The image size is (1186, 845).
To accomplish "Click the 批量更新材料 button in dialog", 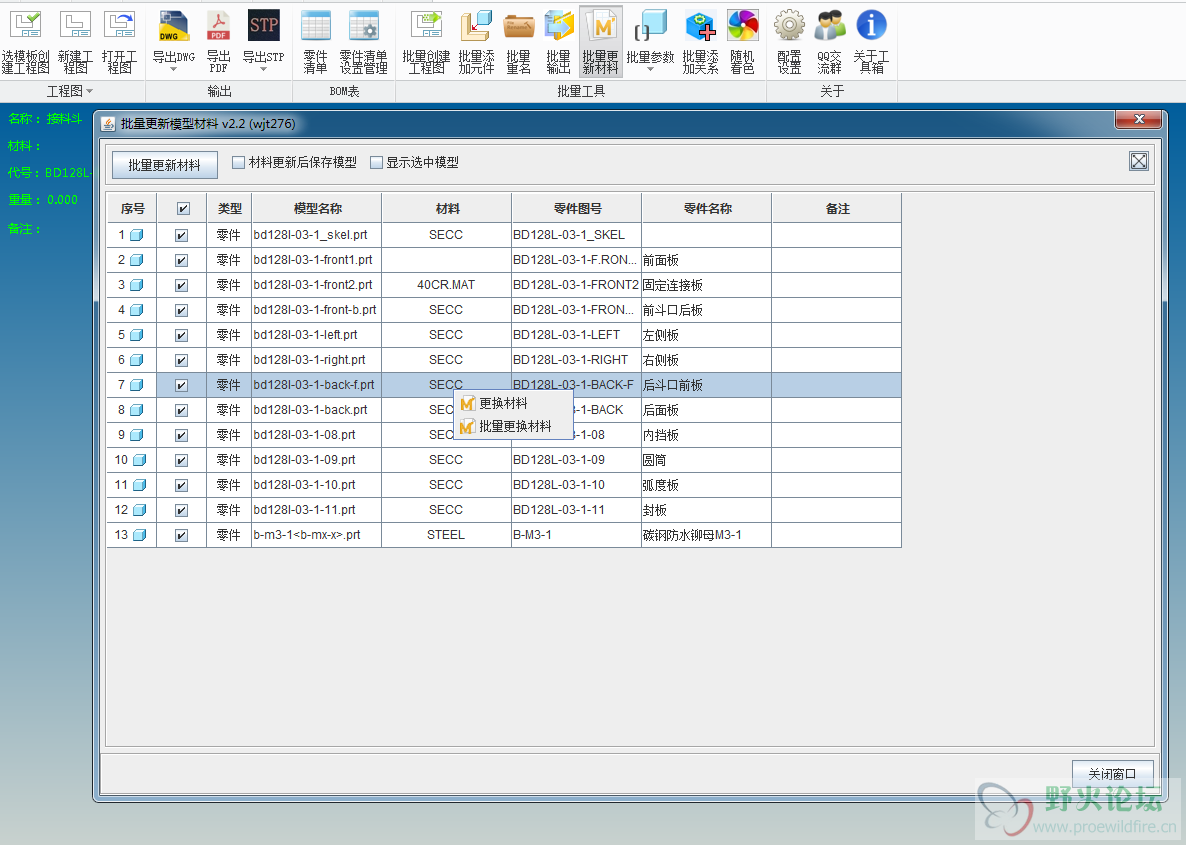I will (x=165, y=165).
